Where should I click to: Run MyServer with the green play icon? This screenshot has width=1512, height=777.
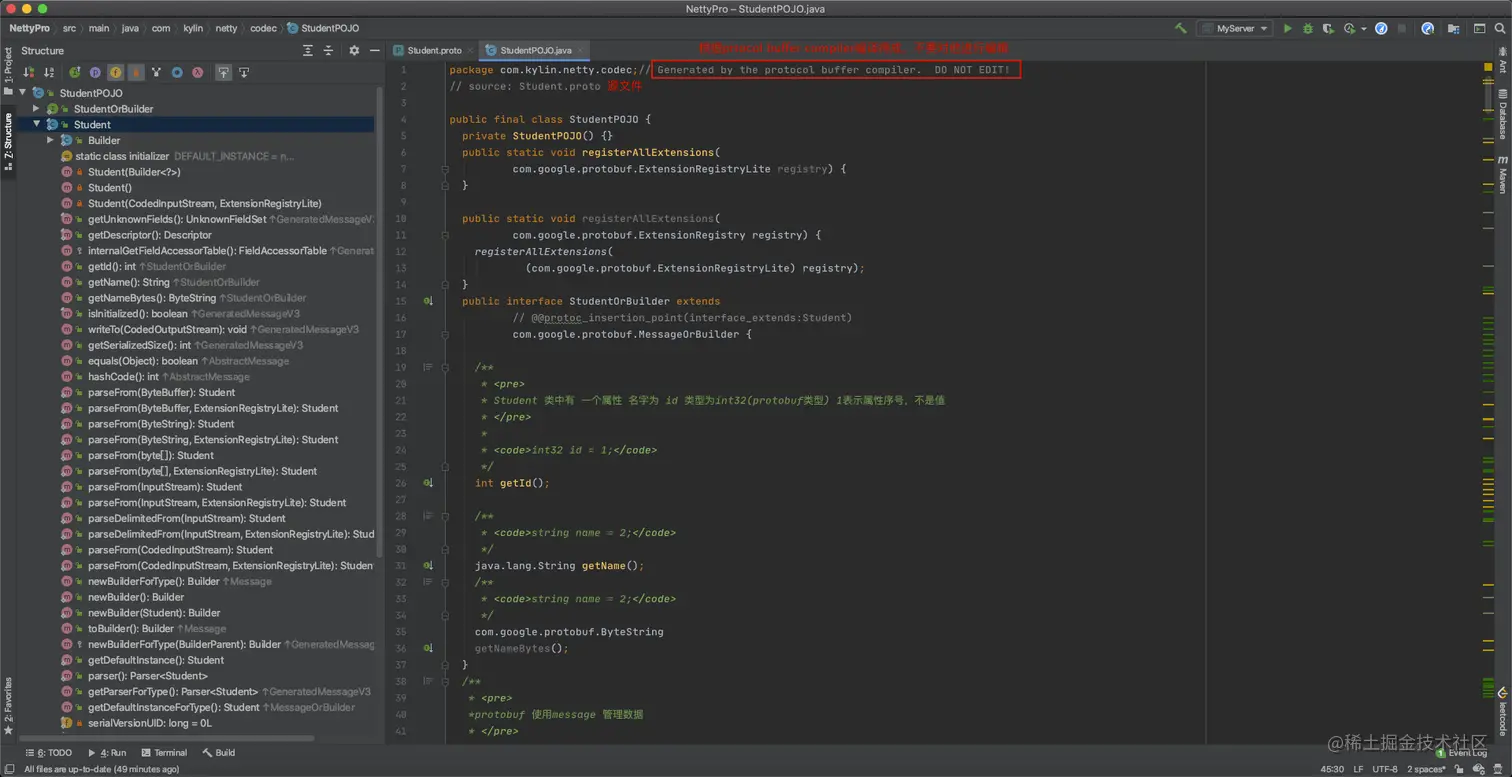pos(1287,28)
